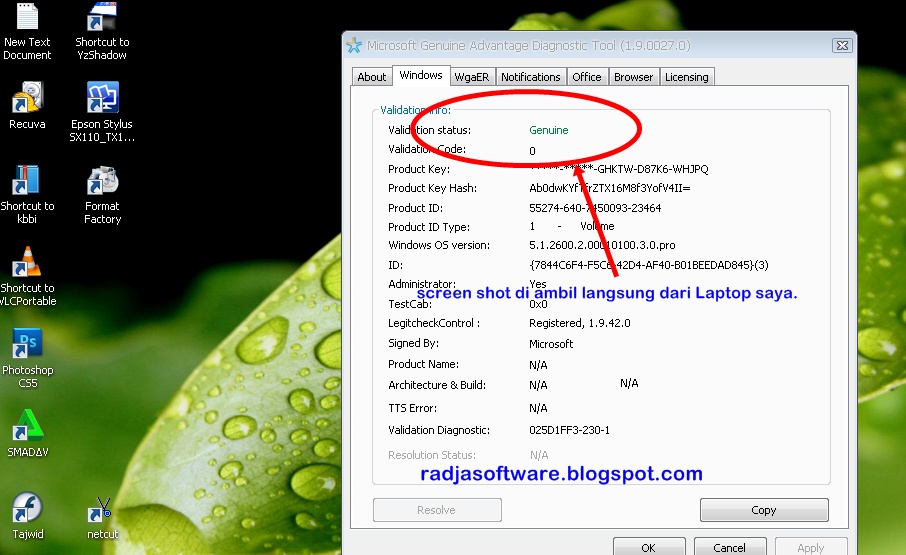The height and width of the screenshot is (555, 906).
Task: Click the ID value starting with {7844C6F4
Action: pyautogui.click(x=648, y=265)
